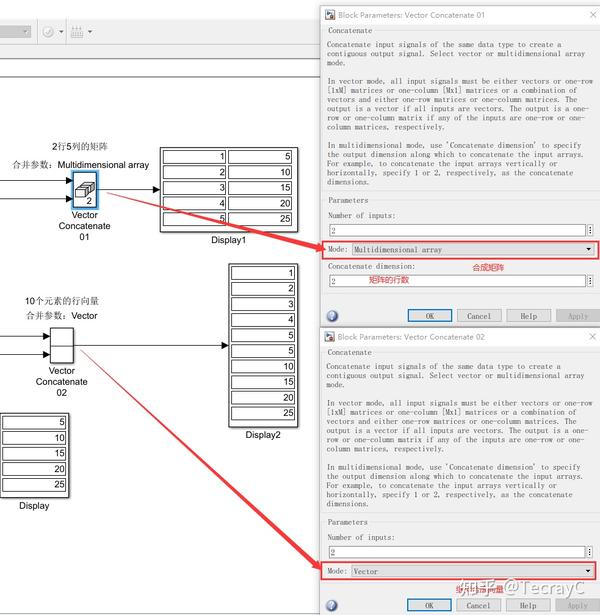Viewport: 600px width, 615px height.
Task: Click the checkmark toolbar icon
Action: click(48, 32)
